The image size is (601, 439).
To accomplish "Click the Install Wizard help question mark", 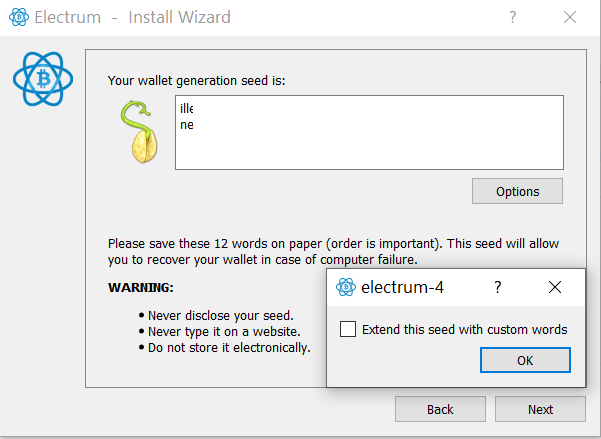I will click(512, 17).
